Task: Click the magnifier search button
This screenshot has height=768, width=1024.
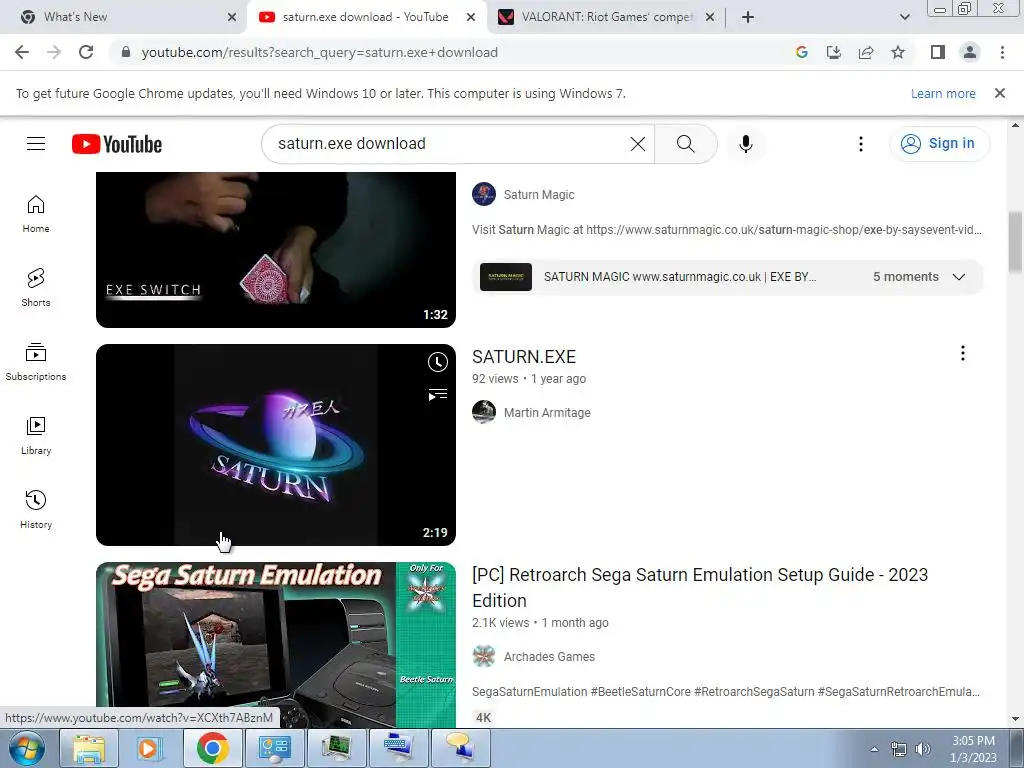Action: pos(685,144)
